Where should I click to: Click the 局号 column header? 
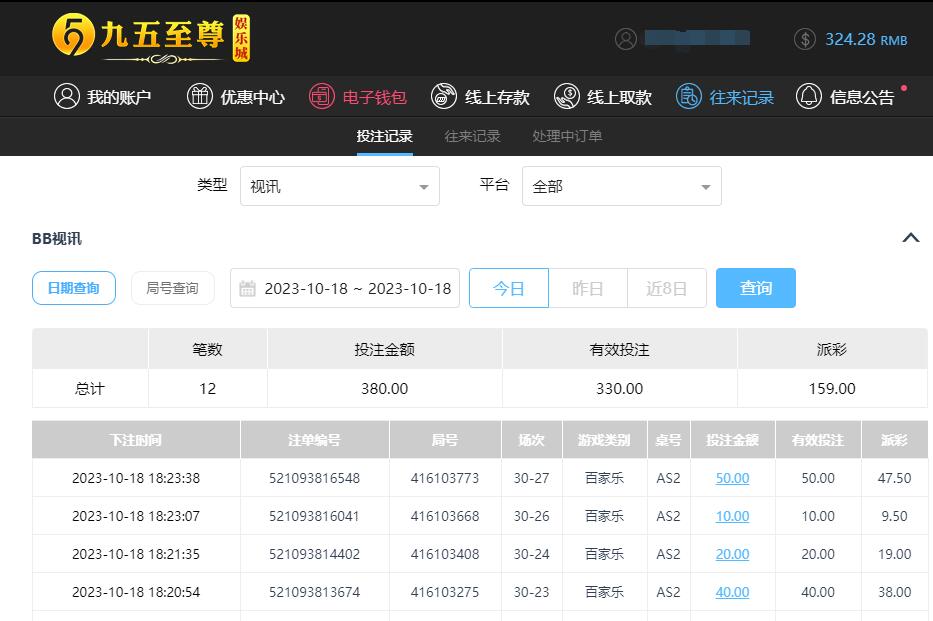pos(445,440)
